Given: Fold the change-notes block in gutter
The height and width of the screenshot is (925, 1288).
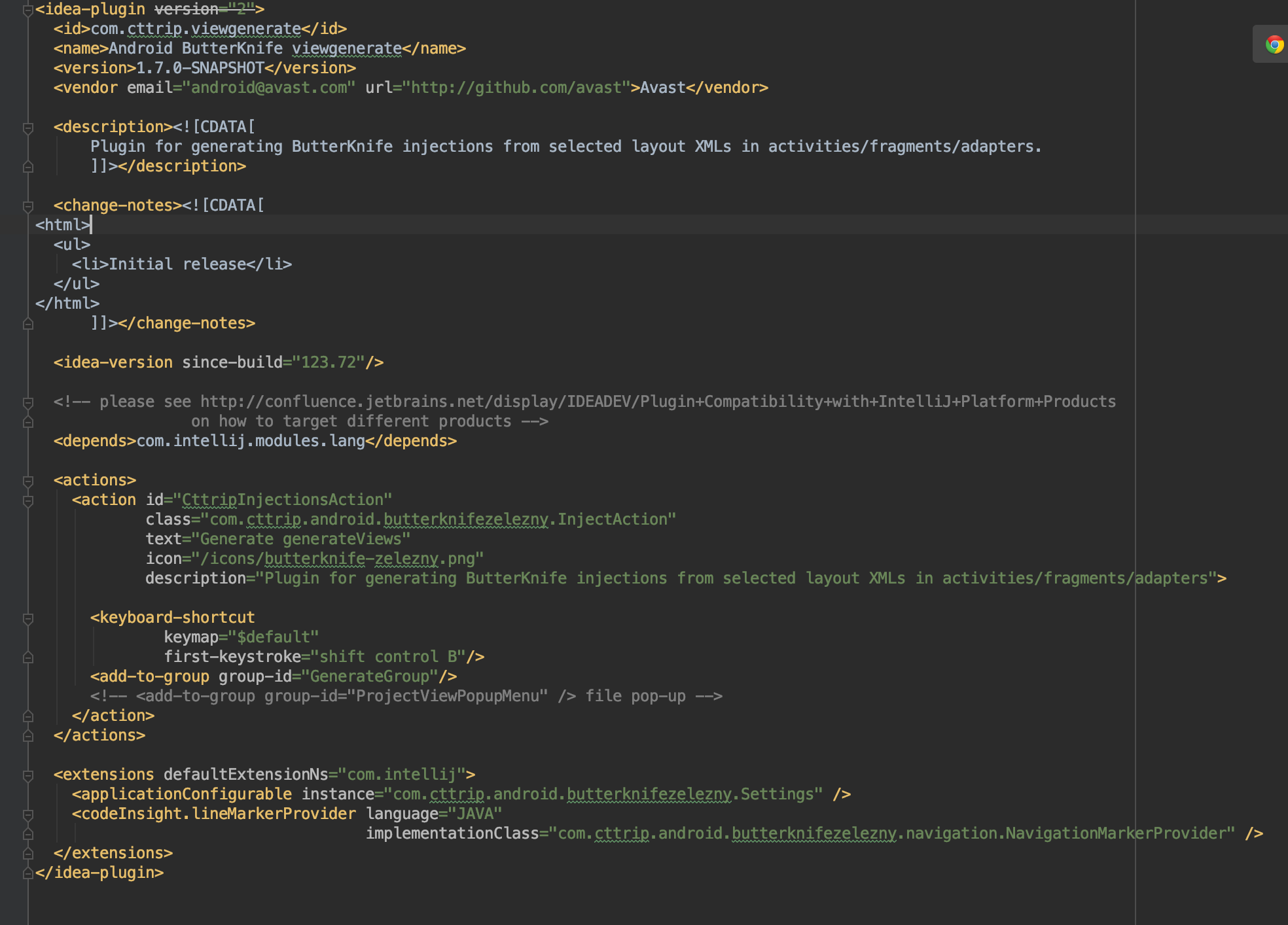Looking at the screenshot, I should pyautogui.click(x=27, y=206).
